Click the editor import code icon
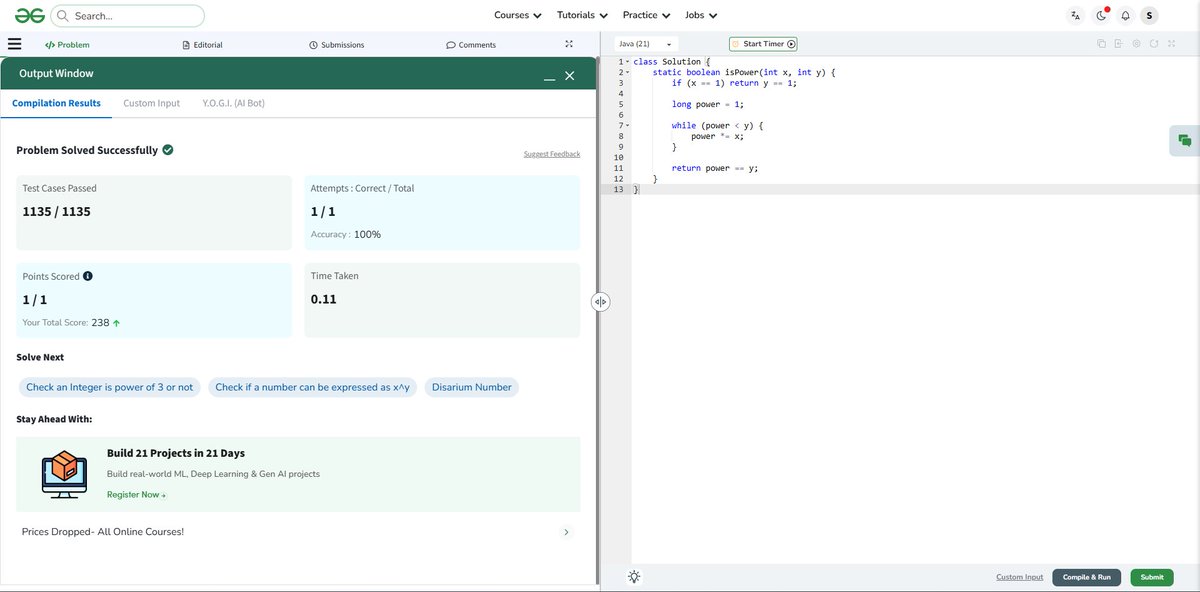 [1119, 44]
